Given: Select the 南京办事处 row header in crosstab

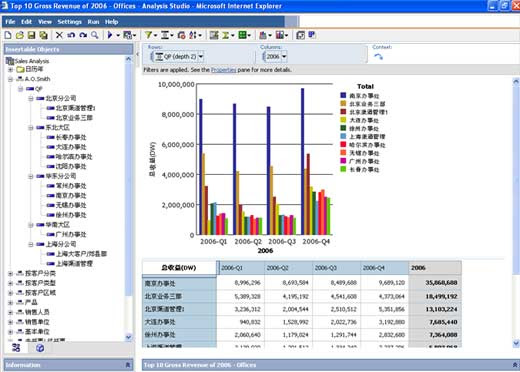Looking at the screenshot, I should pyautogui.click(x=179, y=283).
